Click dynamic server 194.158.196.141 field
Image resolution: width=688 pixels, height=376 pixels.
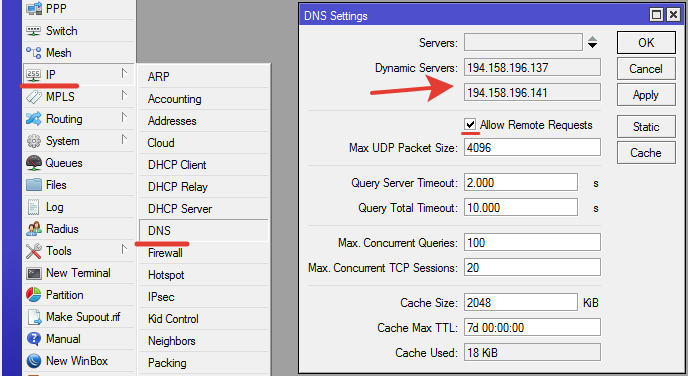click(x=532, y=93)
